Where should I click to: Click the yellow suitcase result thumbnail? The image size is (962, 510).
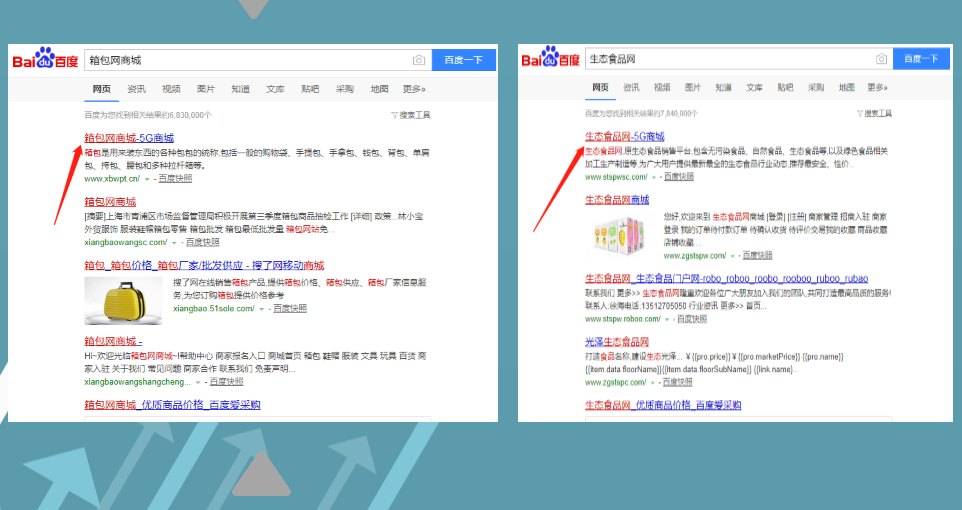coord(123,301)
